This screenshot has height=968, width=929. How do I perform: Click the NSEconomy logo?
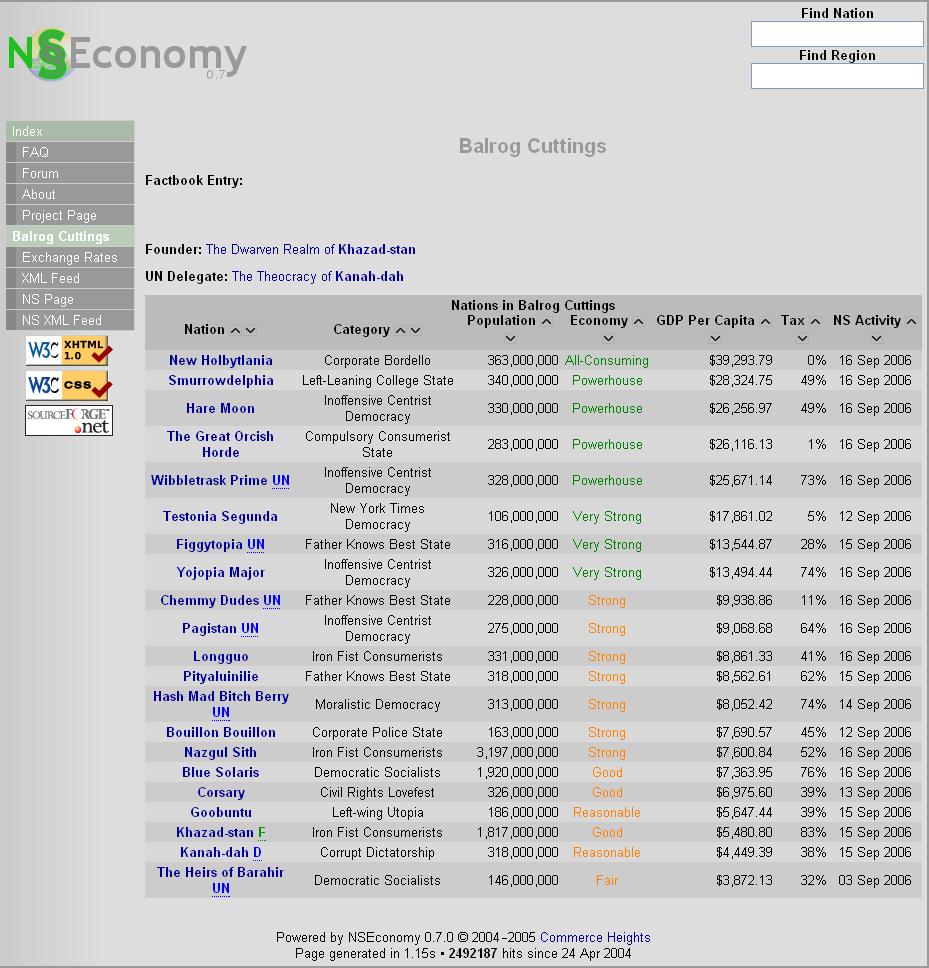pyautogui.click(x=126, y=56)
